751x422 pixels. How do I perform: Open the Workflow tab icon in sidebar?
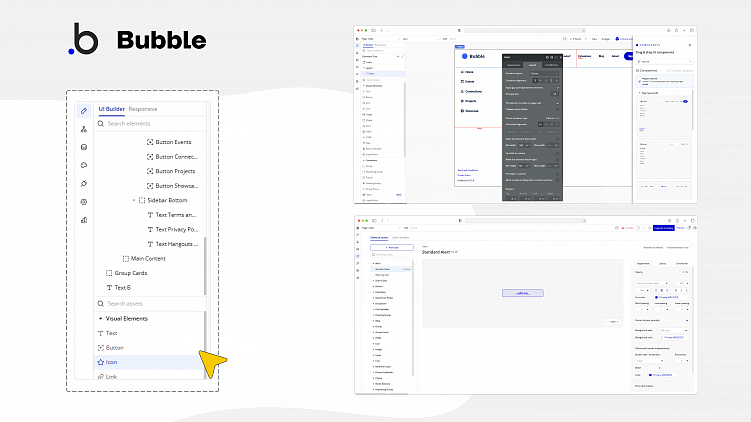(84, 129)
